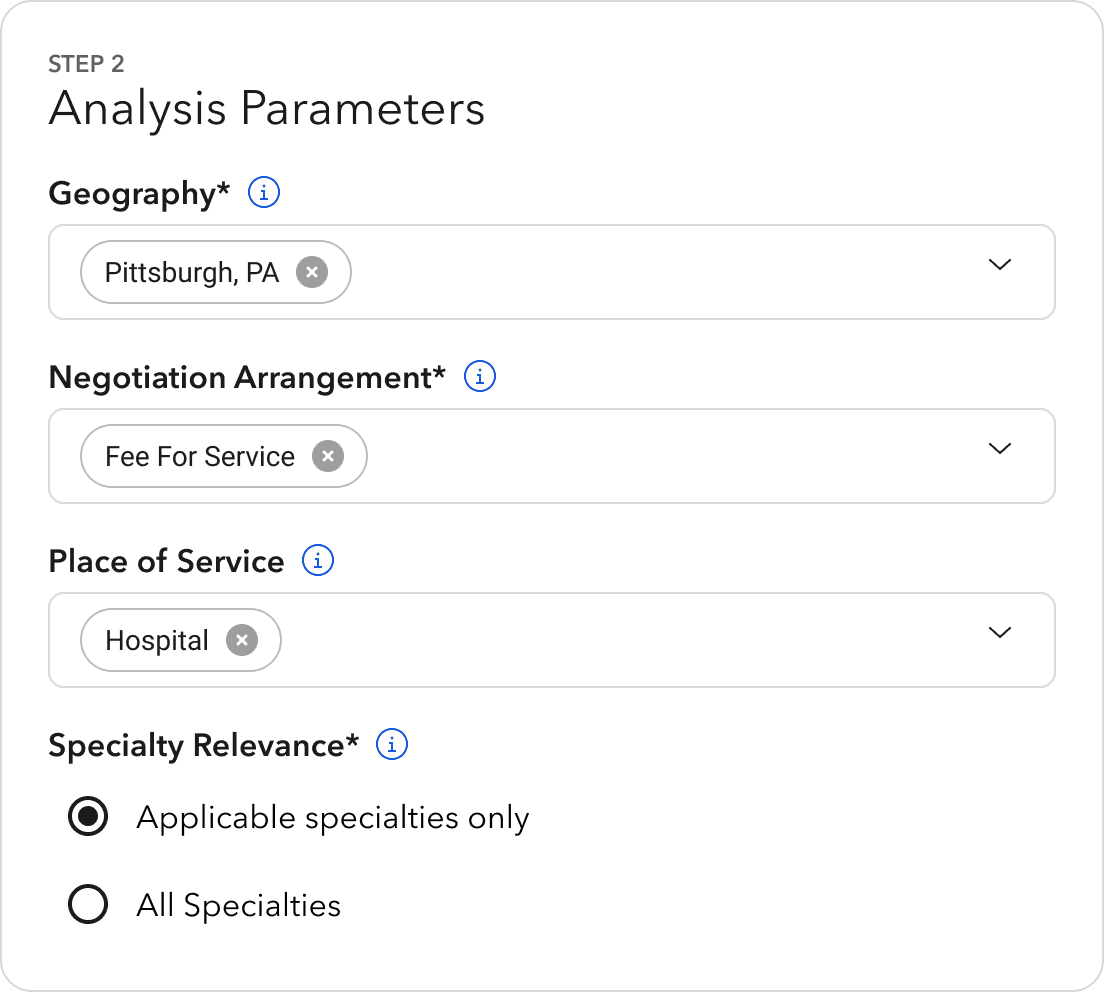Click empty area in the Geography field
This screenshot has height=992, width=1104.
[650, 272]
